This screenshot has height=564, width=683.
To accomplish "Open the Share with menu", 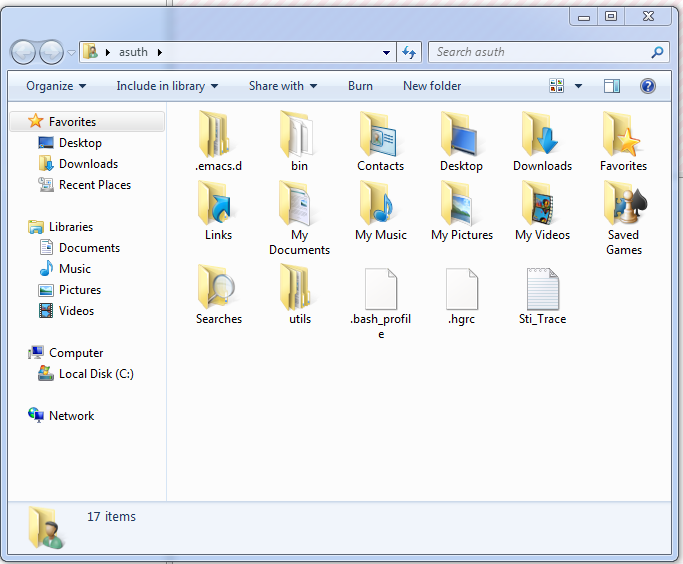I will click(282, 86).
